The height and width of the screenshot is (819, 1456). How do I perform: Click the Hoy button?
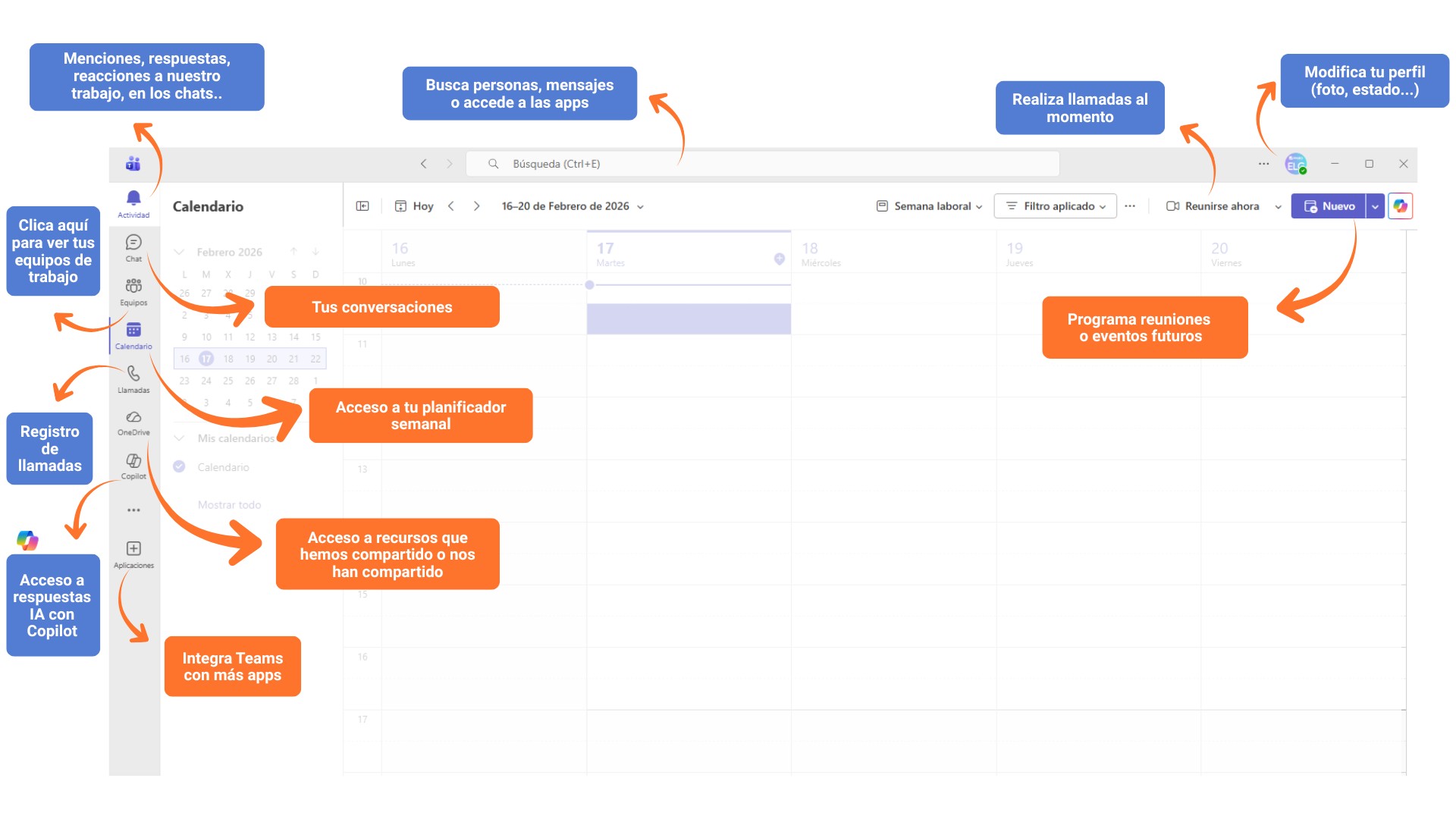415,206
